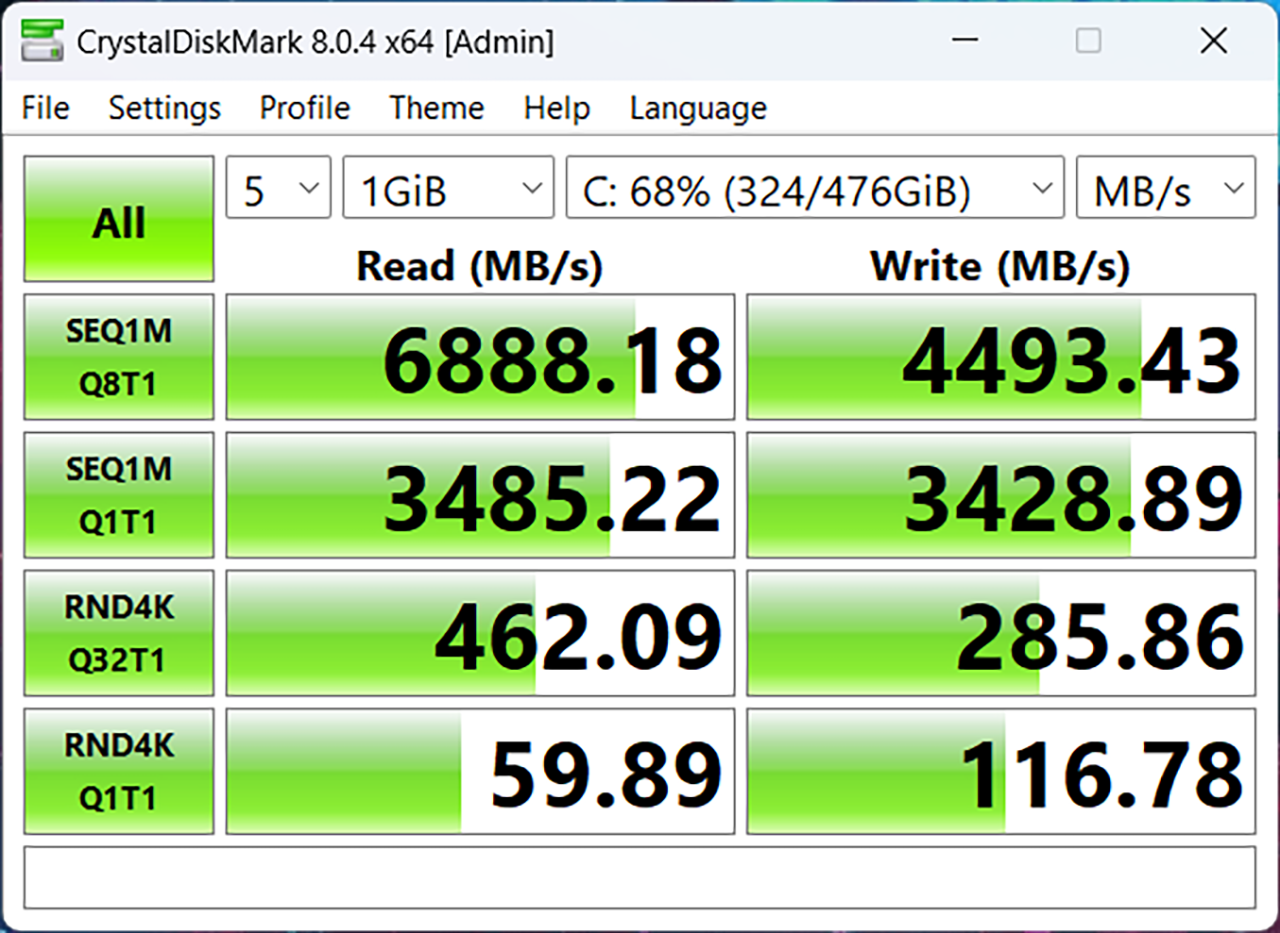This screenshot has height=933, width=1280.
Task: Run the RND4K Q32T1 test
Action: (119, 633)
